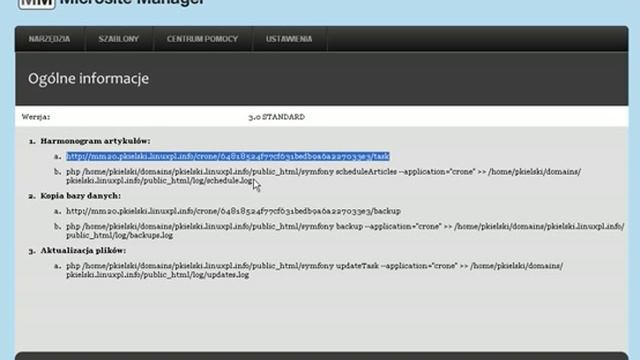This screenshot has width=640, height=360.
Task: Click the highlighted crone task URL
Action: click(x=228, y=156)
